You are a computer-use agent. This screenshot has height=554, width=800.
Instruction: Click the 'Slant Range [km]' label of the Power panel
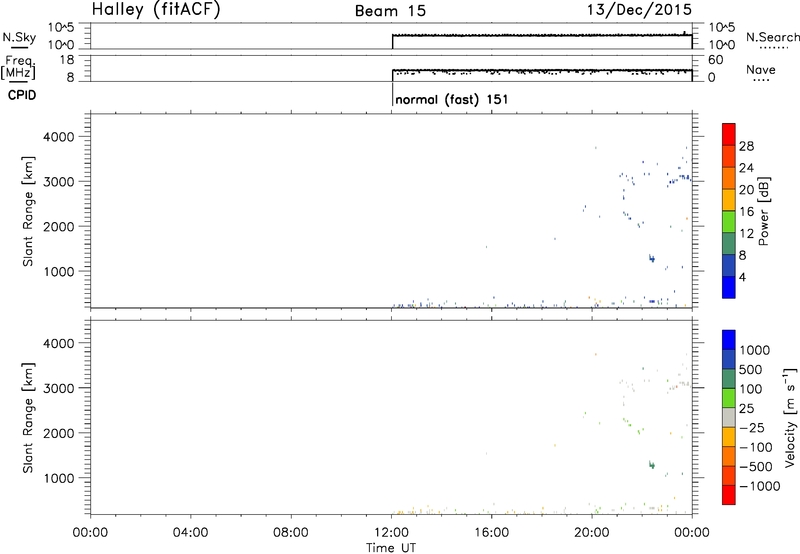tap(28, 211)
